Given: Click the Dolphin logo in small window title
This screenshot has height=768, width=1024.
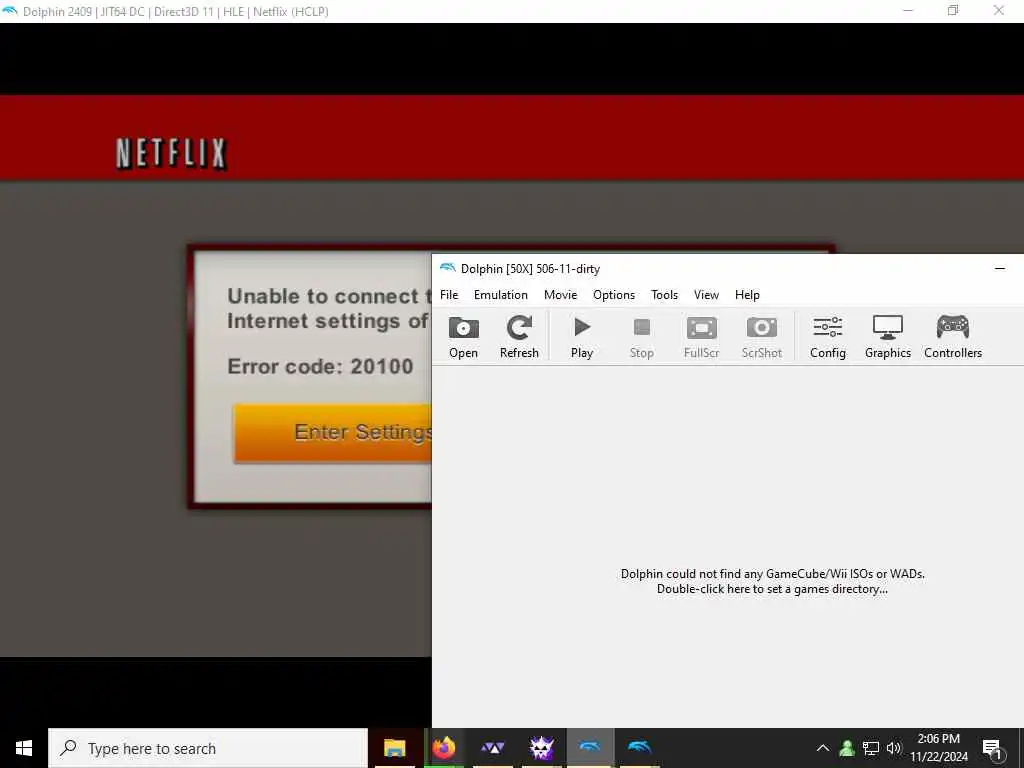Looking at the screenshot, I should click(447, 268).
